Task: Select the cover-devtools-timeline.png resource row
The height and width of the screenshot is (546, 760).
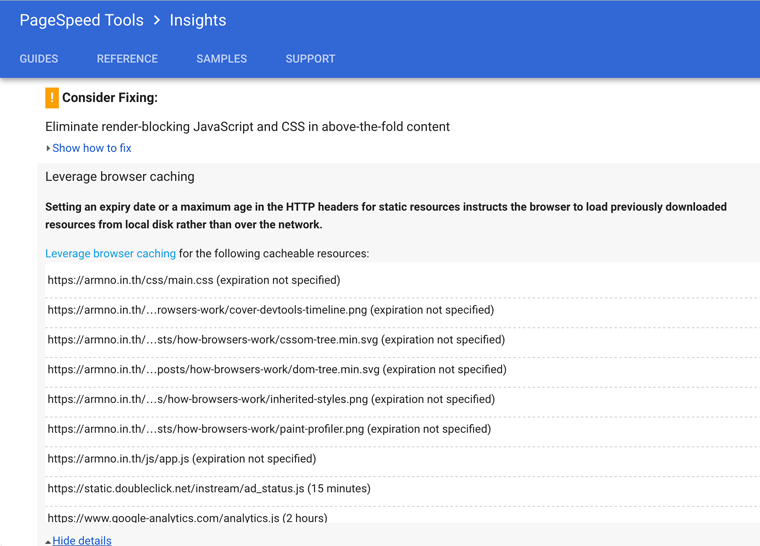Action: click(402, 310)
